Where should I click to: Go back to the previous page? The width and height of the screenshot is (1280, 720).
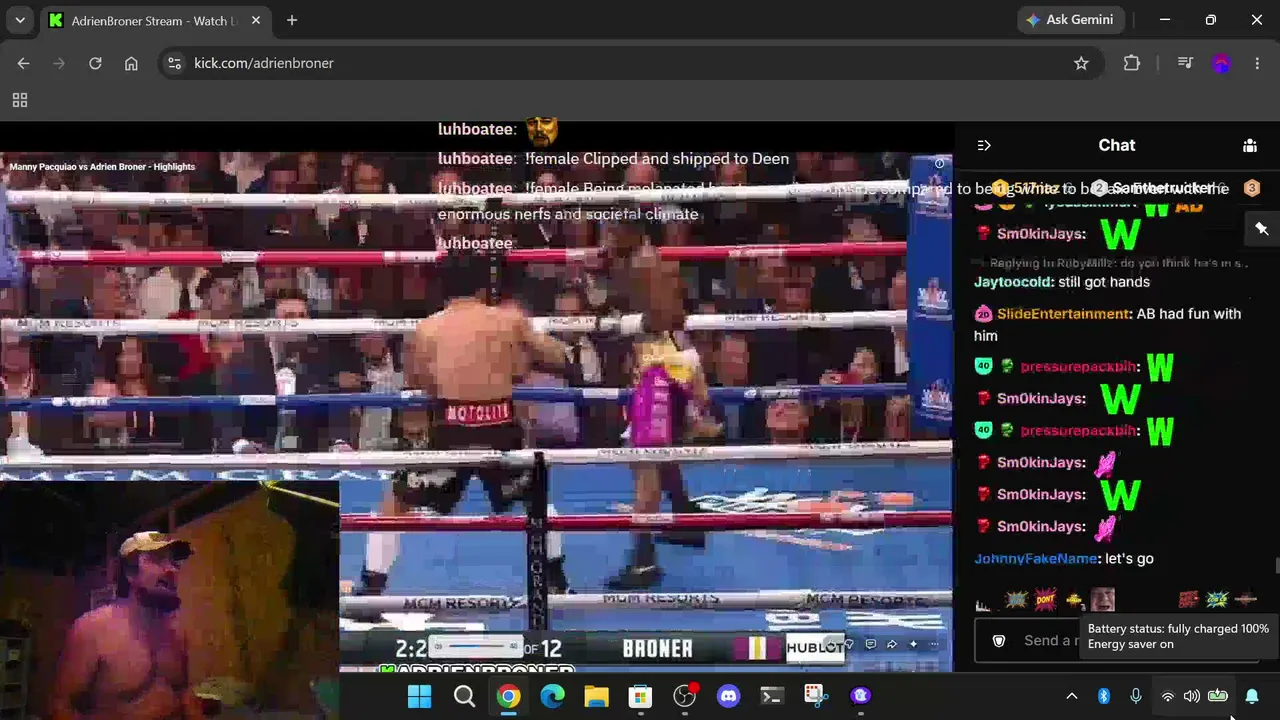coord(23,63)
